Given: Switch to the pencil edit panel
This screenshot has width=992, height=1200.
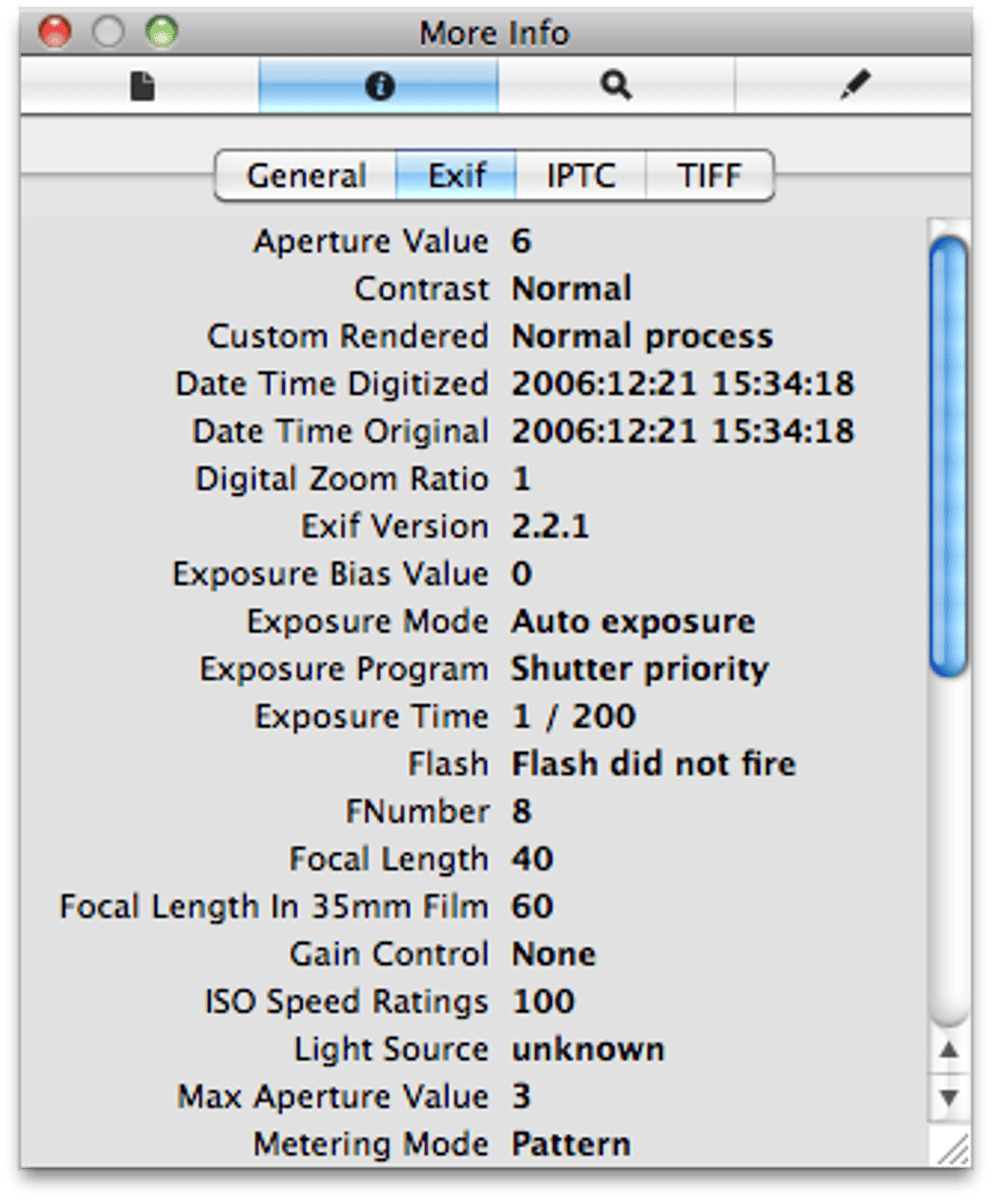Looking at the screenshot, I should [854, 86].
